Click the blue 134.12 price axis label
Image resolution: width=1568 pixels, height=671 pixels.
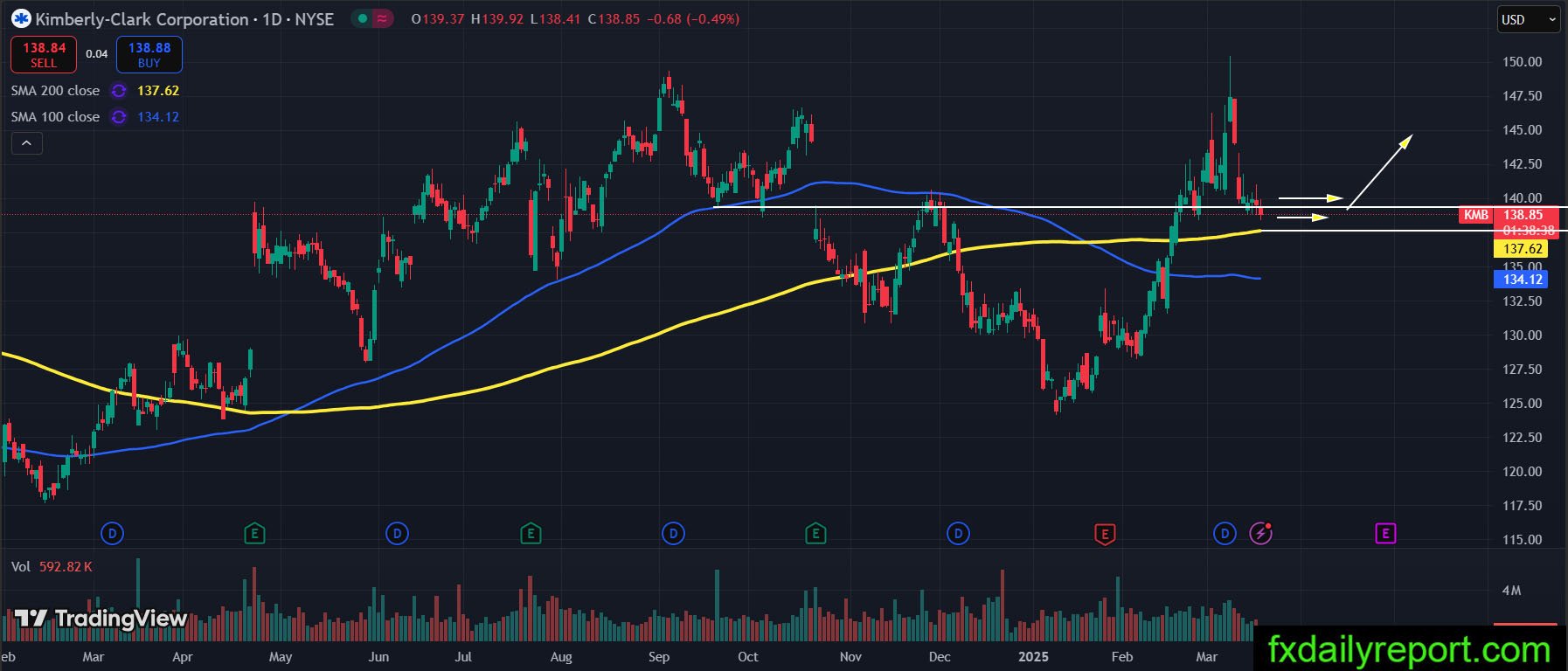1522,280
